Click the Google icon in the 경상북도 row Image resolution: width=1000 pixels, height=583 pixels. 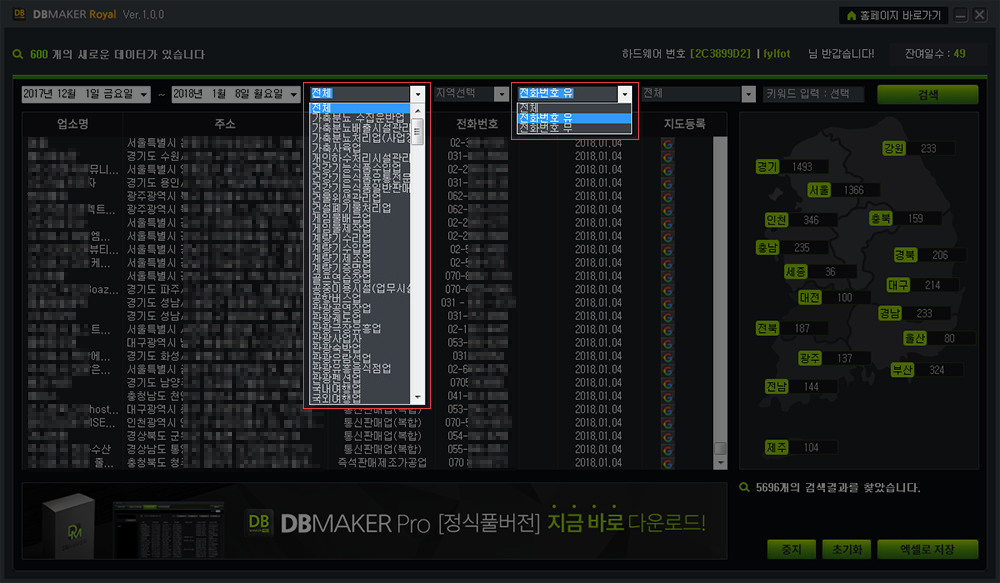[x=668, y=437]
